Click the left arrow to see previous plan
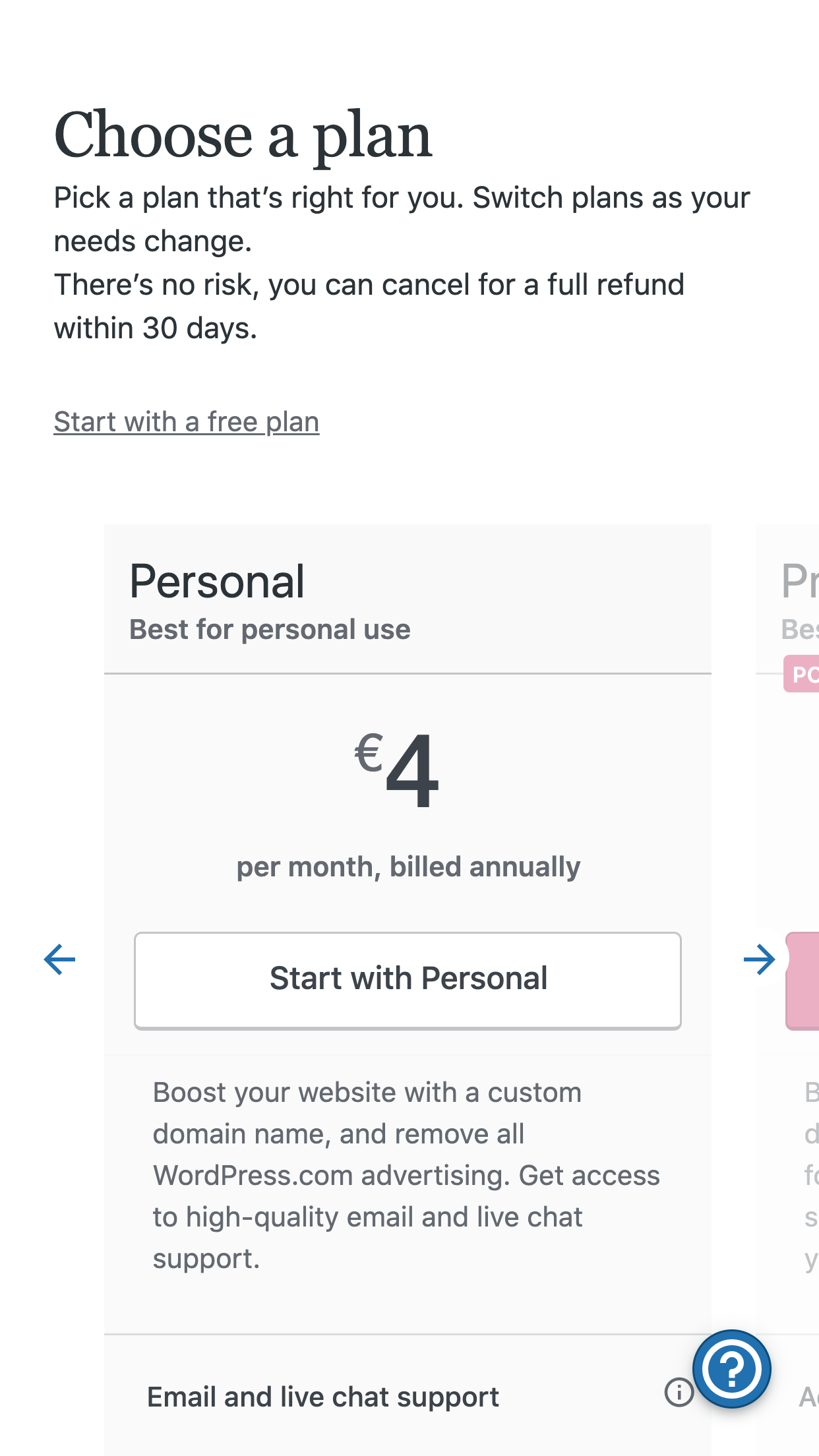Image resolution: width=819 pixels, height=1456 pixels. click(x=60, y=959)
